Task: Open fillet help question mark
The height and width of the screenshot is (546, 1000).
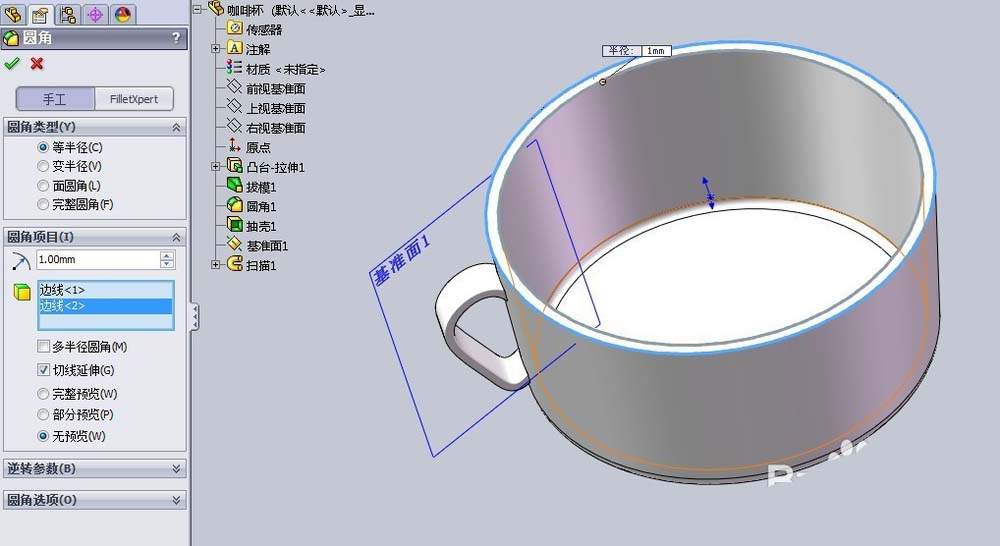Action: (x=176, y=38)
